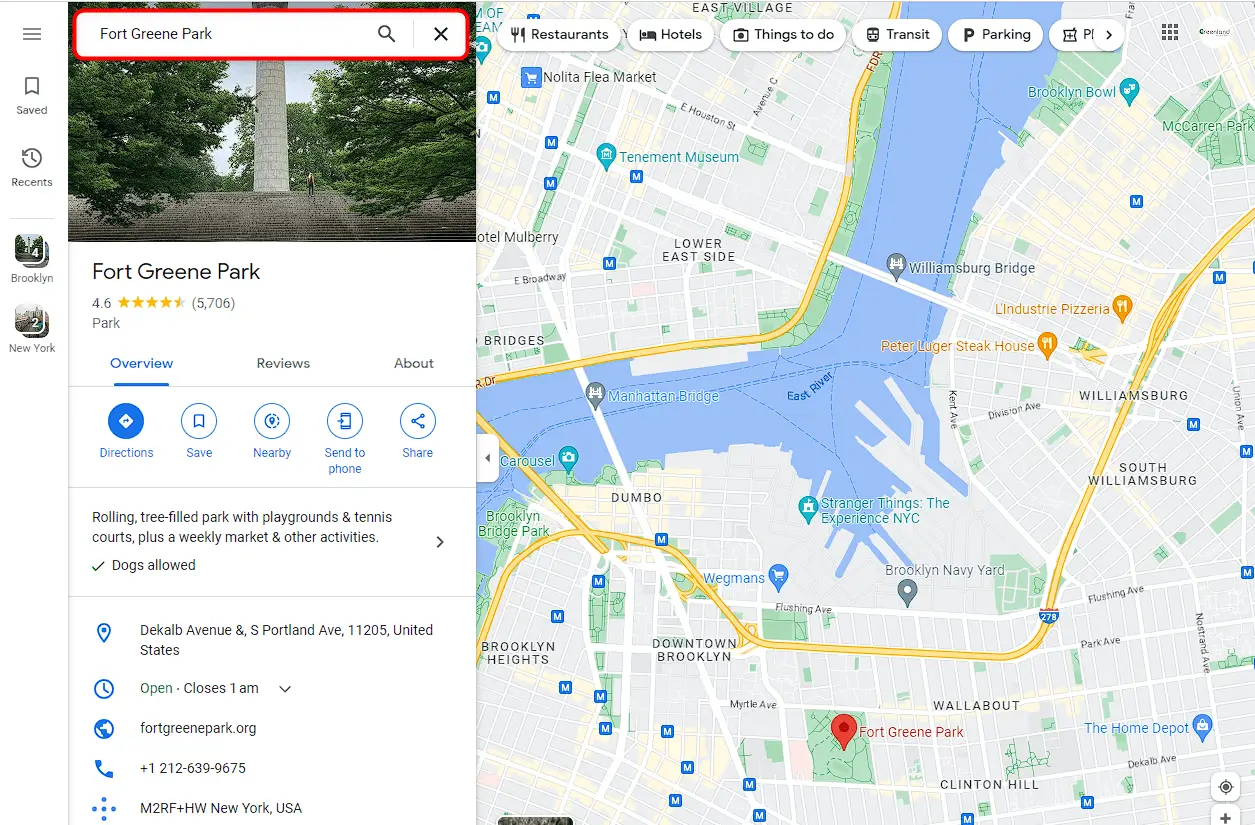Open the Fort Greene Park header photo
This screenshot has width=1255, height=825.
pos(272,150)
